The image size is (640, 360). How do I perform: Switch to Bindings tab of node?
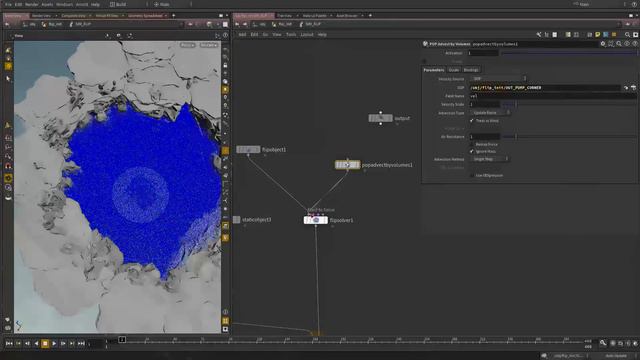(x=471, y=70)
